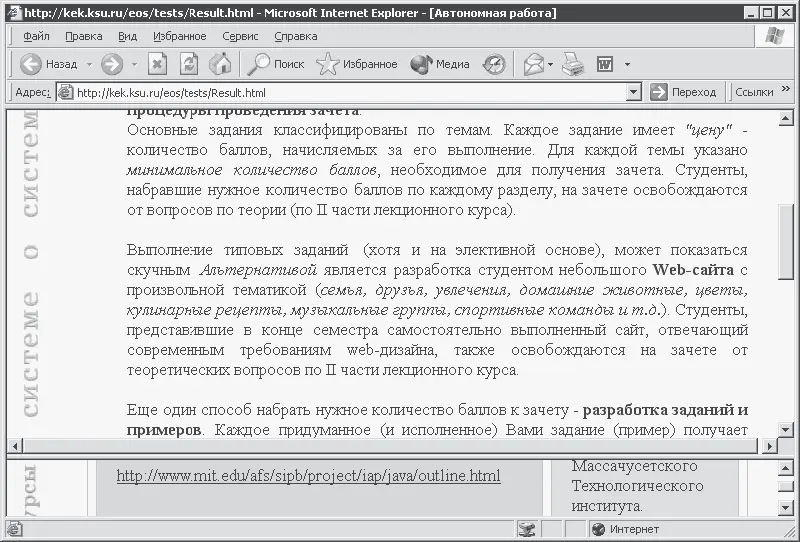Click the Переход (Go) button
This screenshot has width=800, height=542.
point(684,92)
